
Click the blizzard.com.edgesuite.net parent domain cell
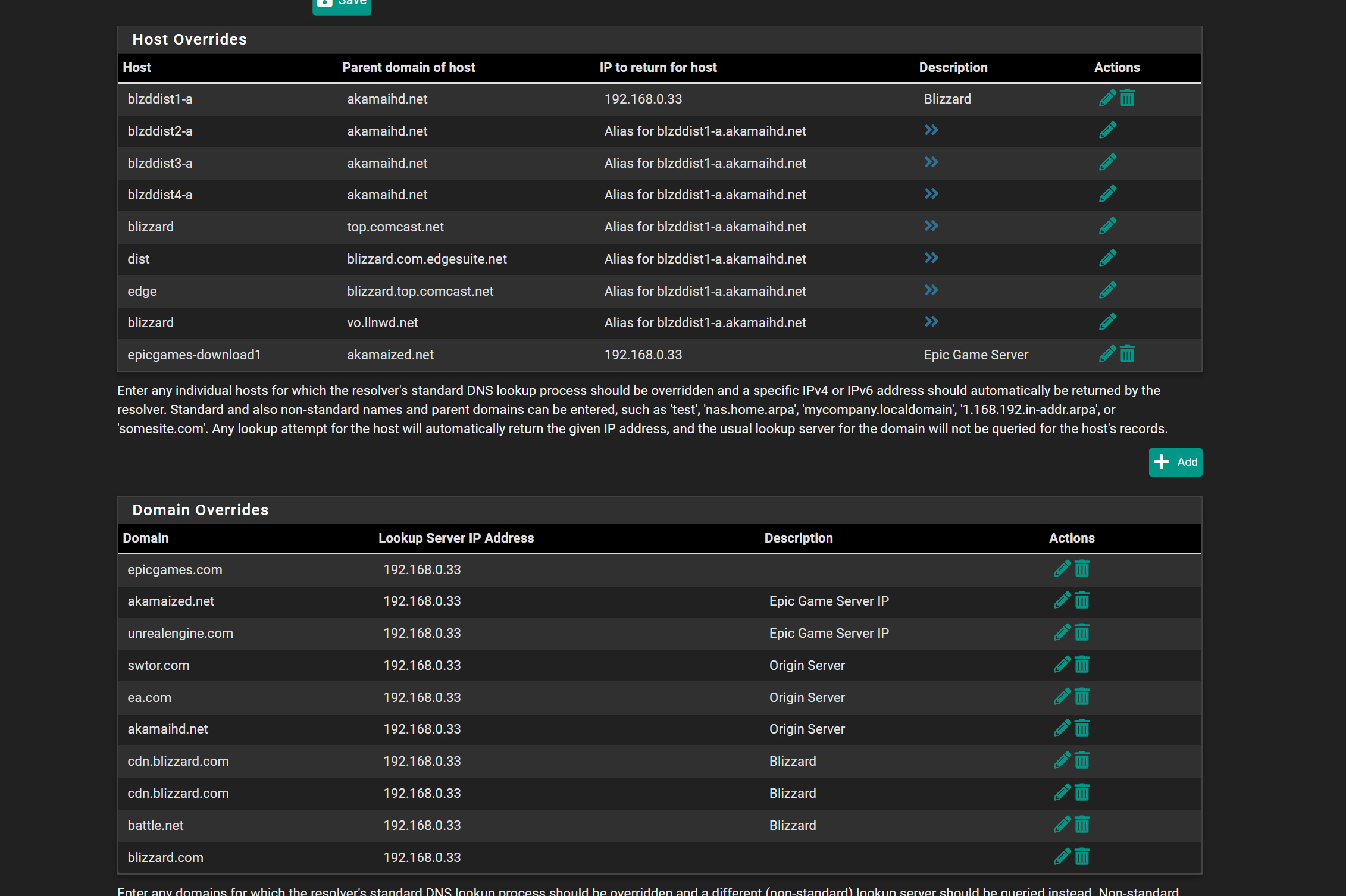pos(427,259)
